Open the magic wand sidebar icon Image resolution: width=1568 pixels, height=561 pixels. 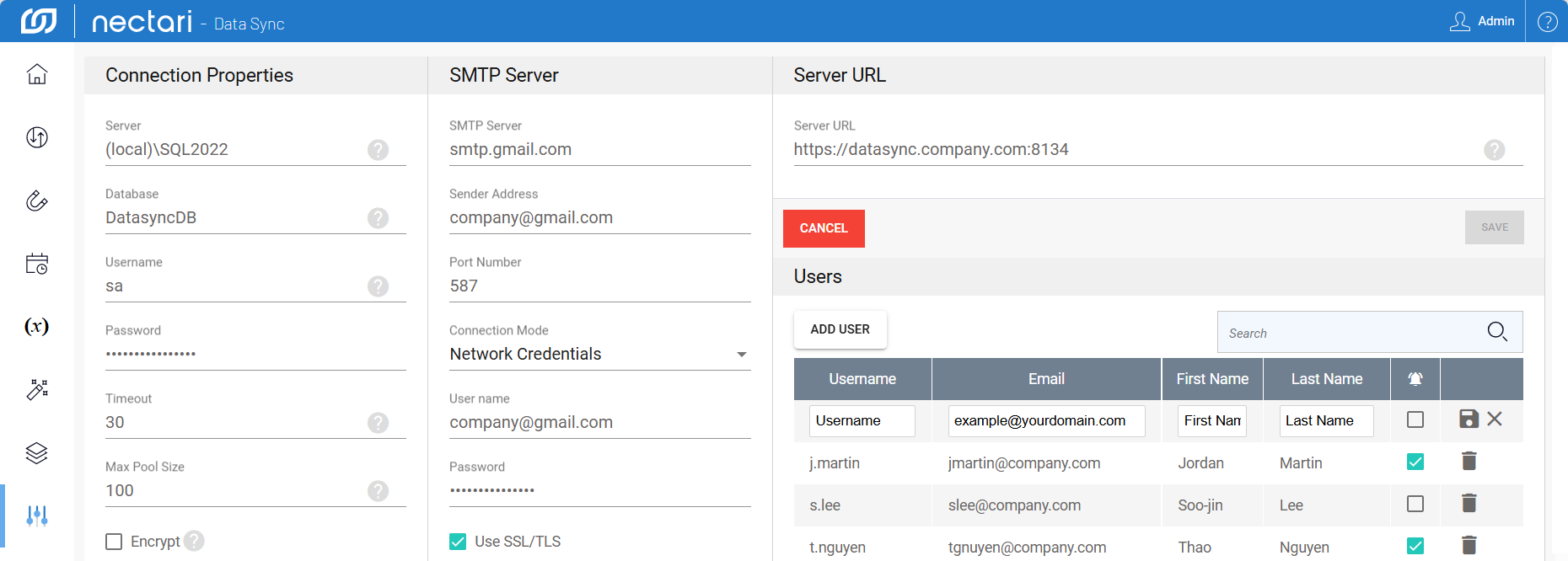(x=37, y=389)
